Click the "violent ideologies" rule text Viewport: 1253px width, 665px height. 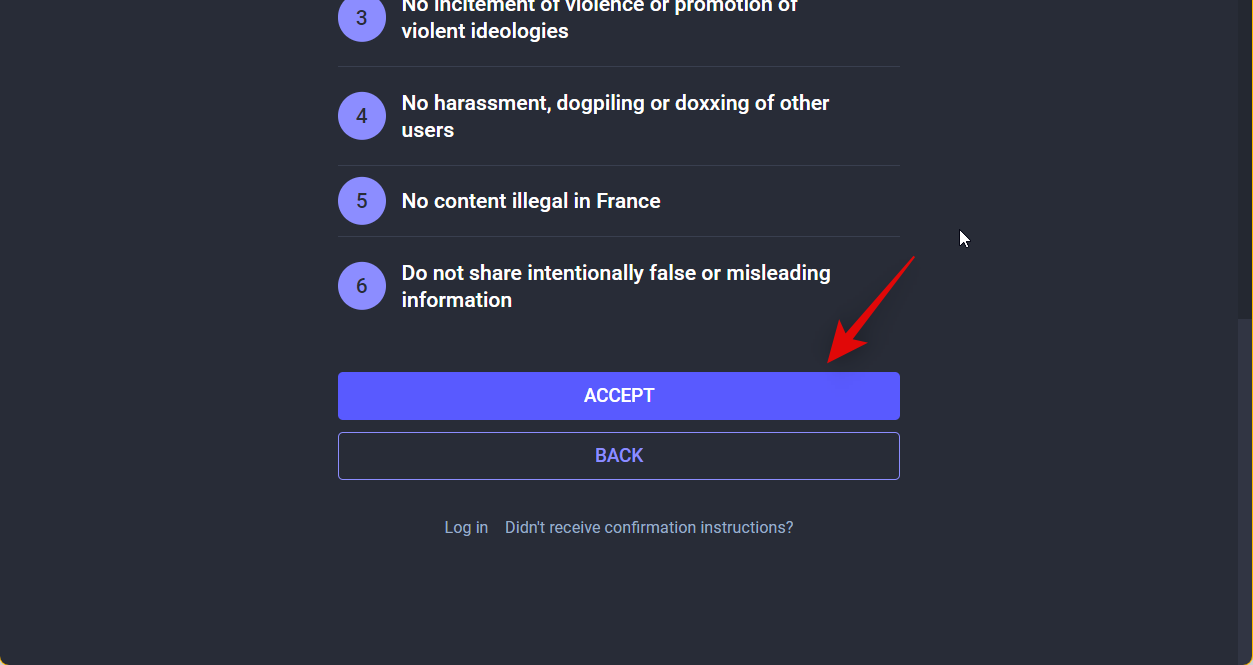tap(485, 31)
